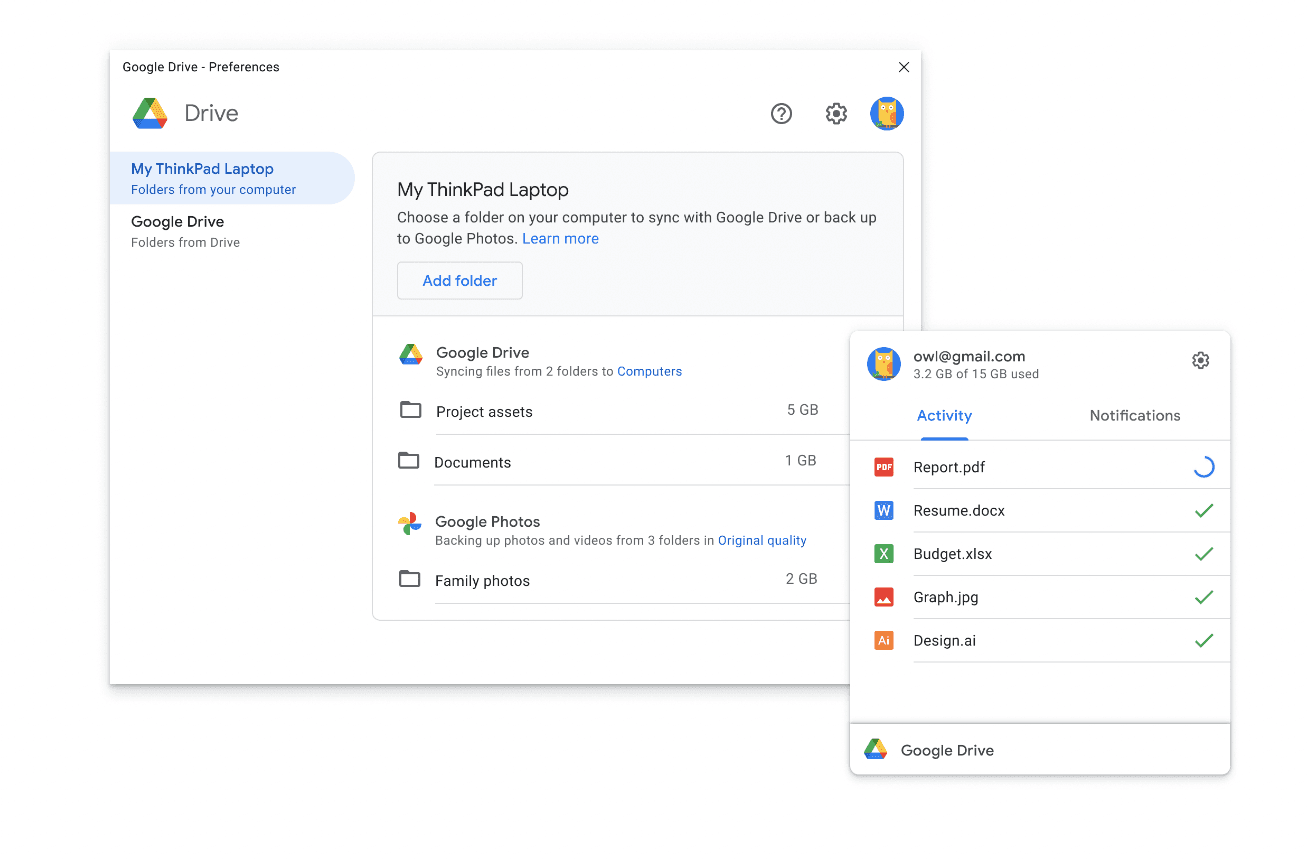This screenshot has height=862, width=1308.
Task: Open the Google Drive logo in preferences window
Action: pyautogui.click(x=149, y=113)
